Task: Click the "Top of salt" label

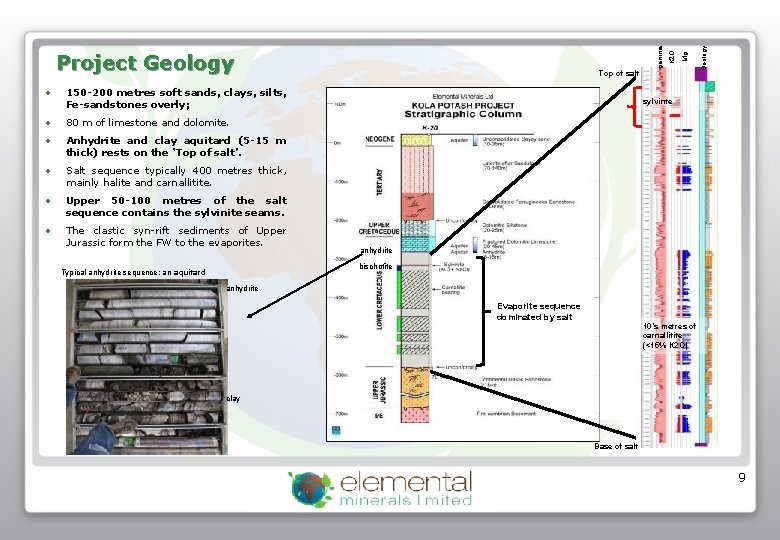Action: coord(618,73)
